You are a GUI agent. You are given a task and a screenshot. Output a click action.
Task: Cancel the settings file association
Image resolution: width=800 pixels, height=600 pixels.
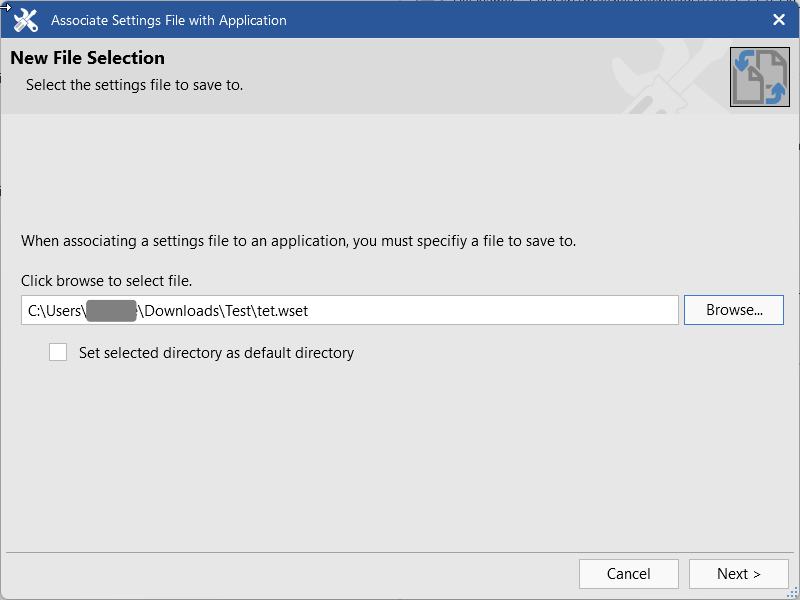point(628,574)
